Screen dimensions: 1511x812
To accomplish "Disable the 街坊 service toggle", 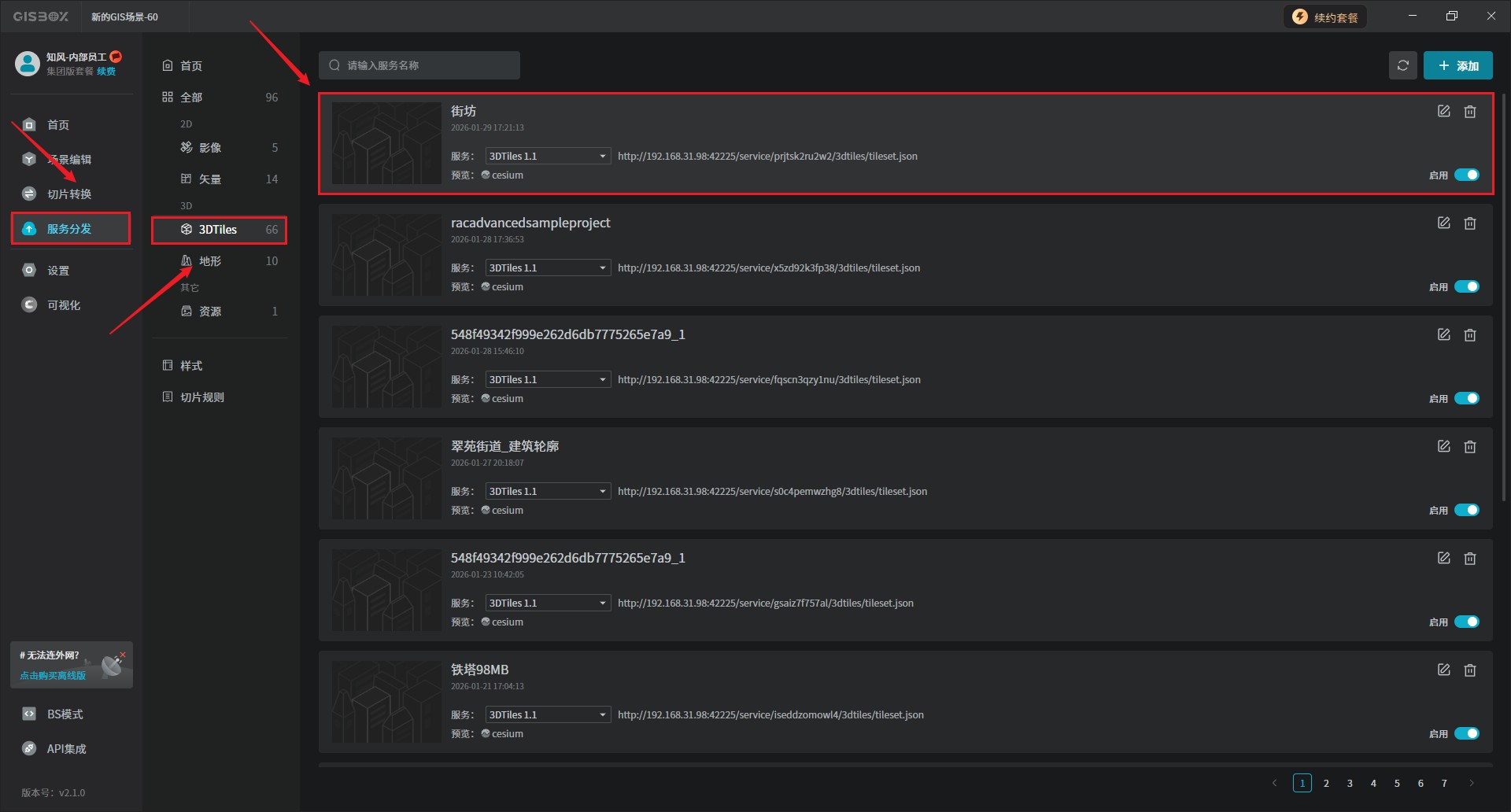I will (1466, 175).
